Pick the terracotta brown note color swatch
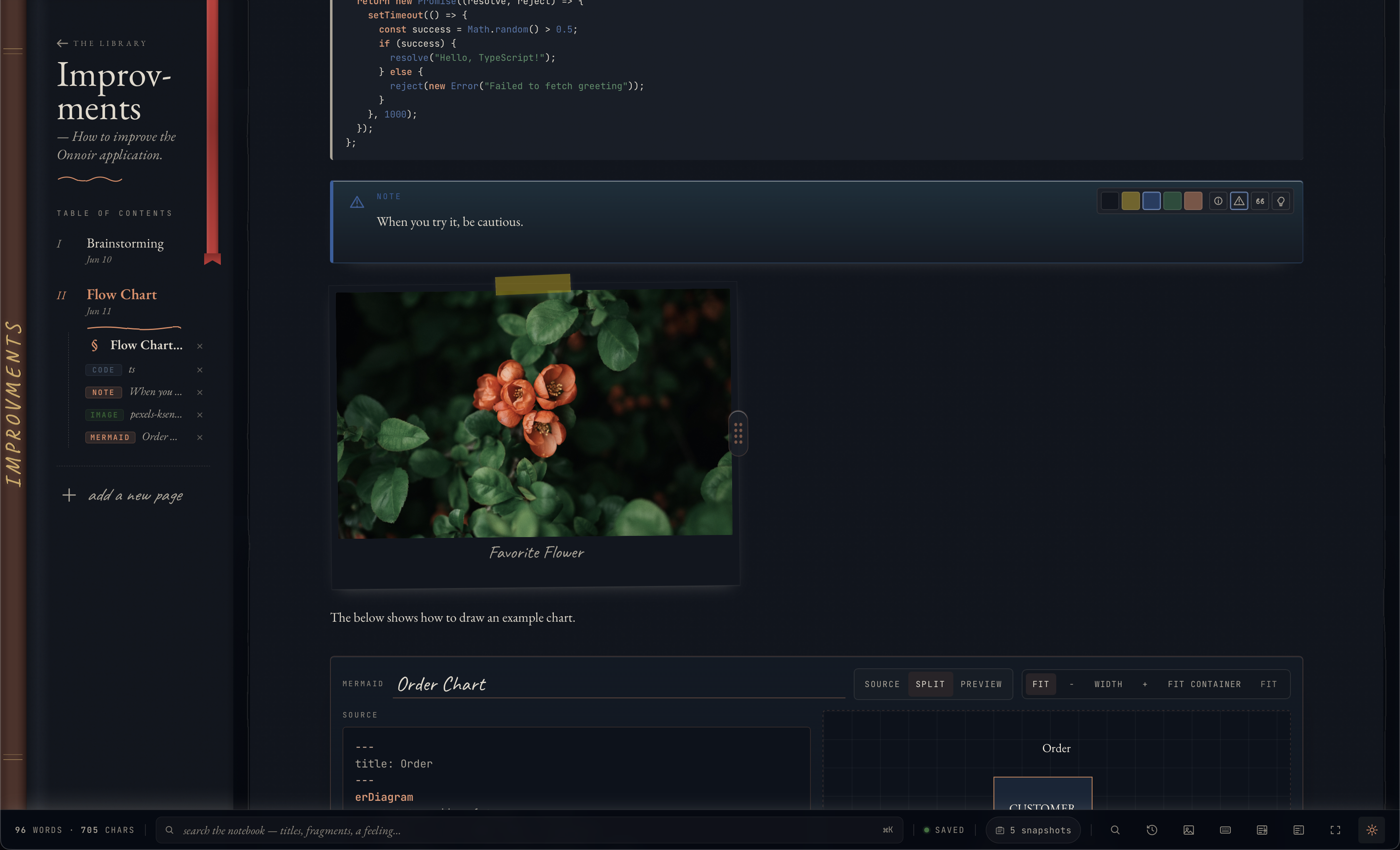This screenshot has width=1400, height=850. 1193,201
